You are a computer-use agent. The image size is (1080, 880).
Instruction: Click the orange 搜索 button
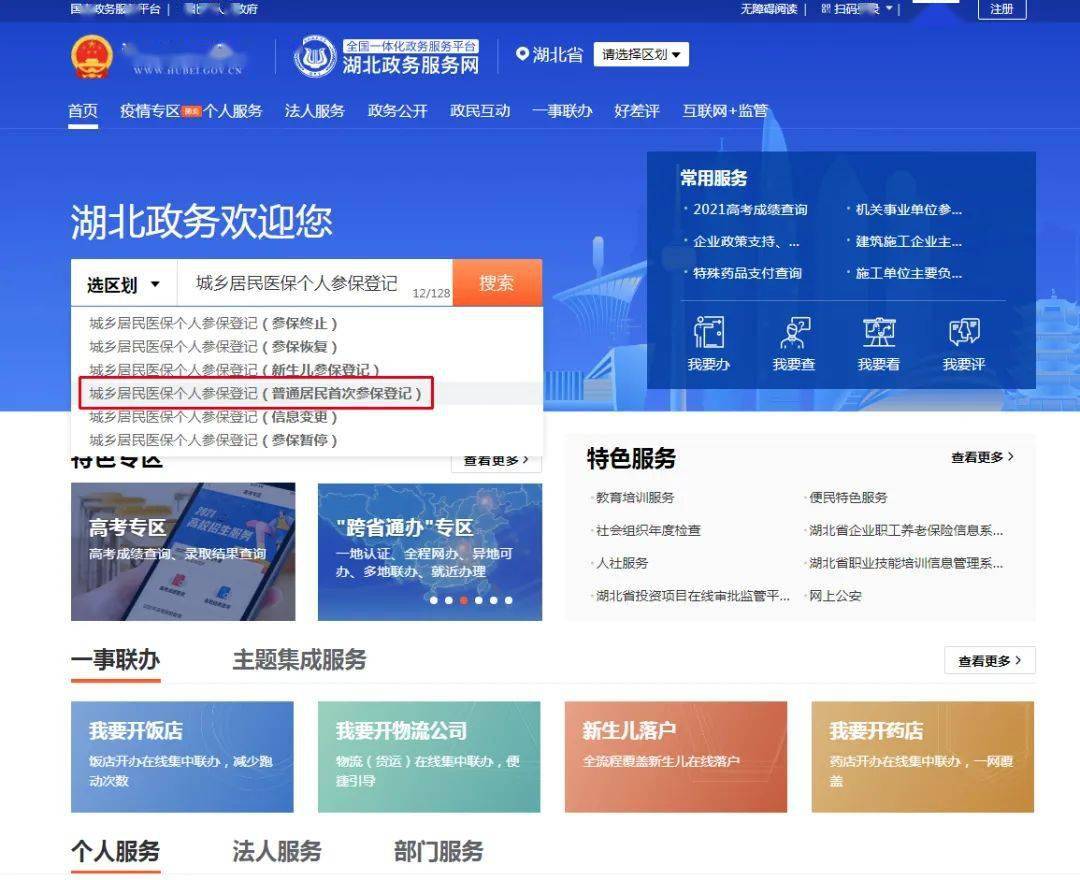(497, 283)
